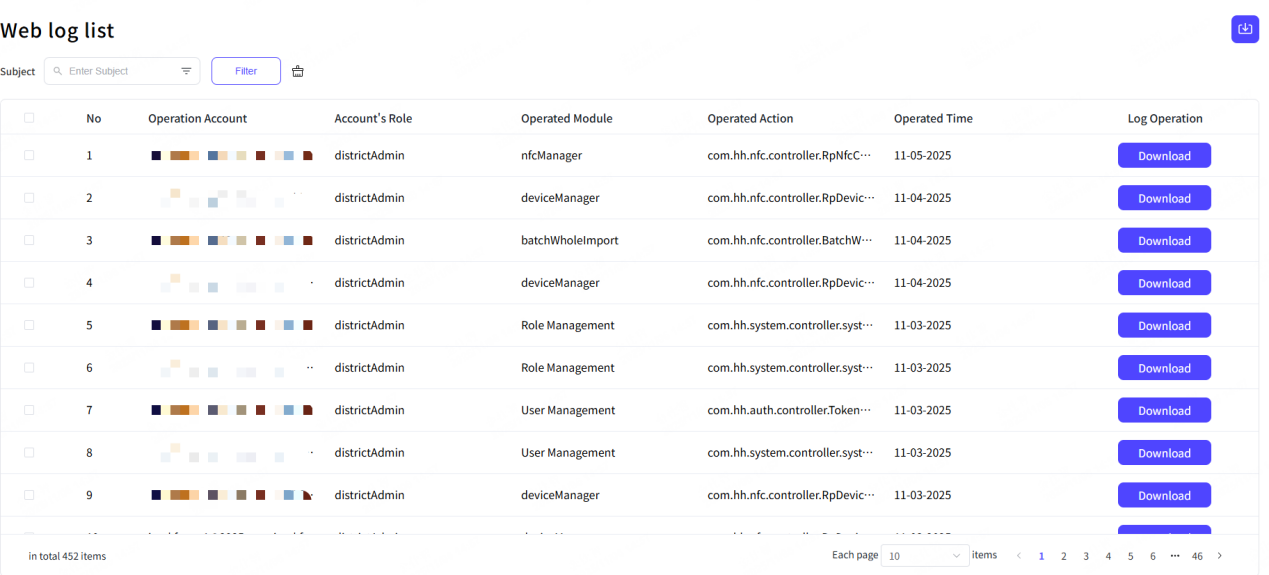Check the checkbox for row 1

click(x=29, y=155)
